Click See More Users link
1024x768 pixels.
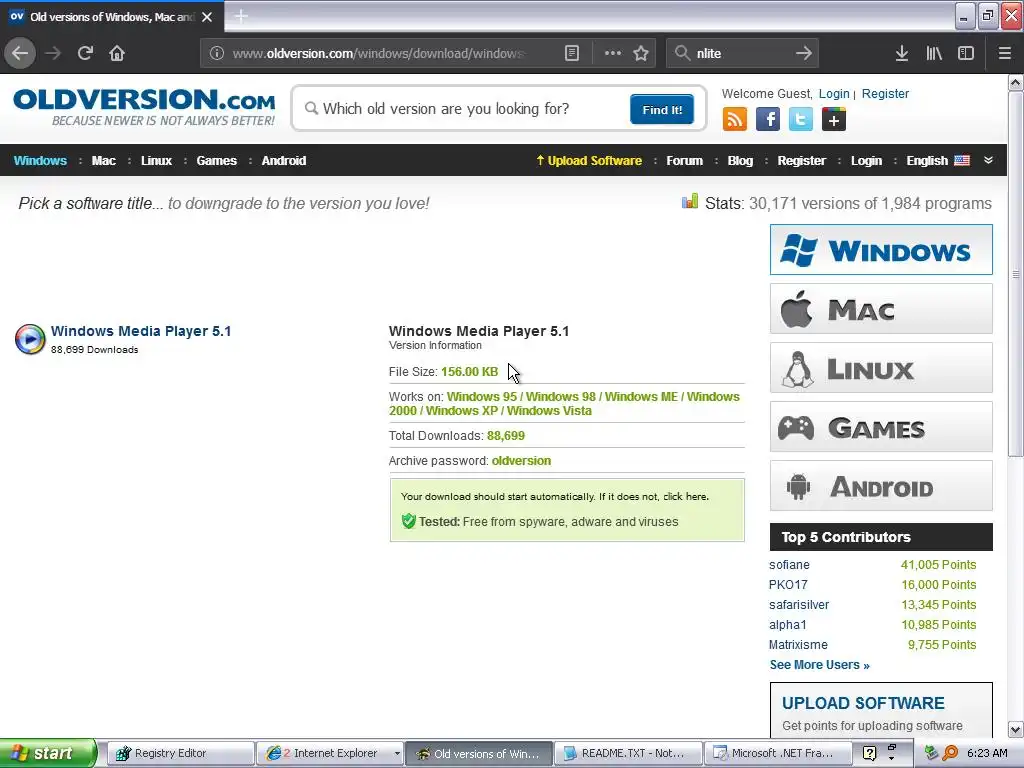tap(820, 665)
